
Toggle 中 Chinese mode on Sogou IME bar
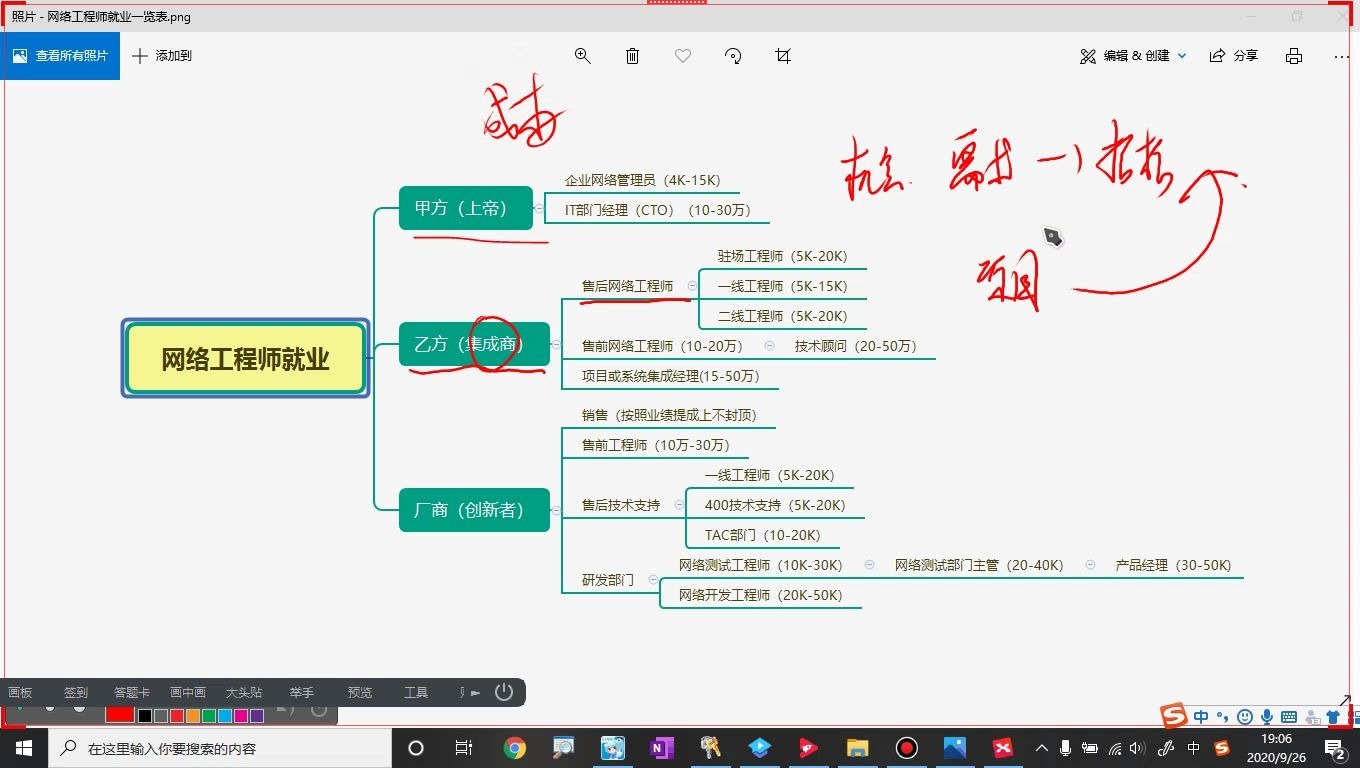pyautogui.click(x=1201, y=716)
